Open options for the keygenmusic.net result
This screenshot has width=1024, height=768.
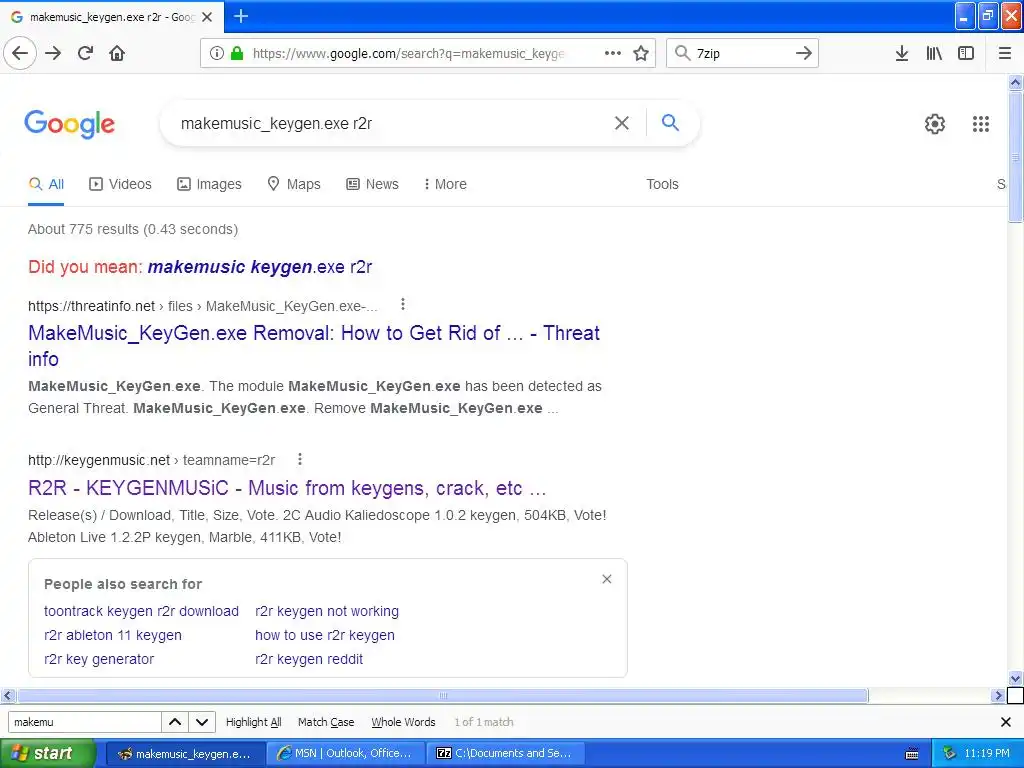300,459
